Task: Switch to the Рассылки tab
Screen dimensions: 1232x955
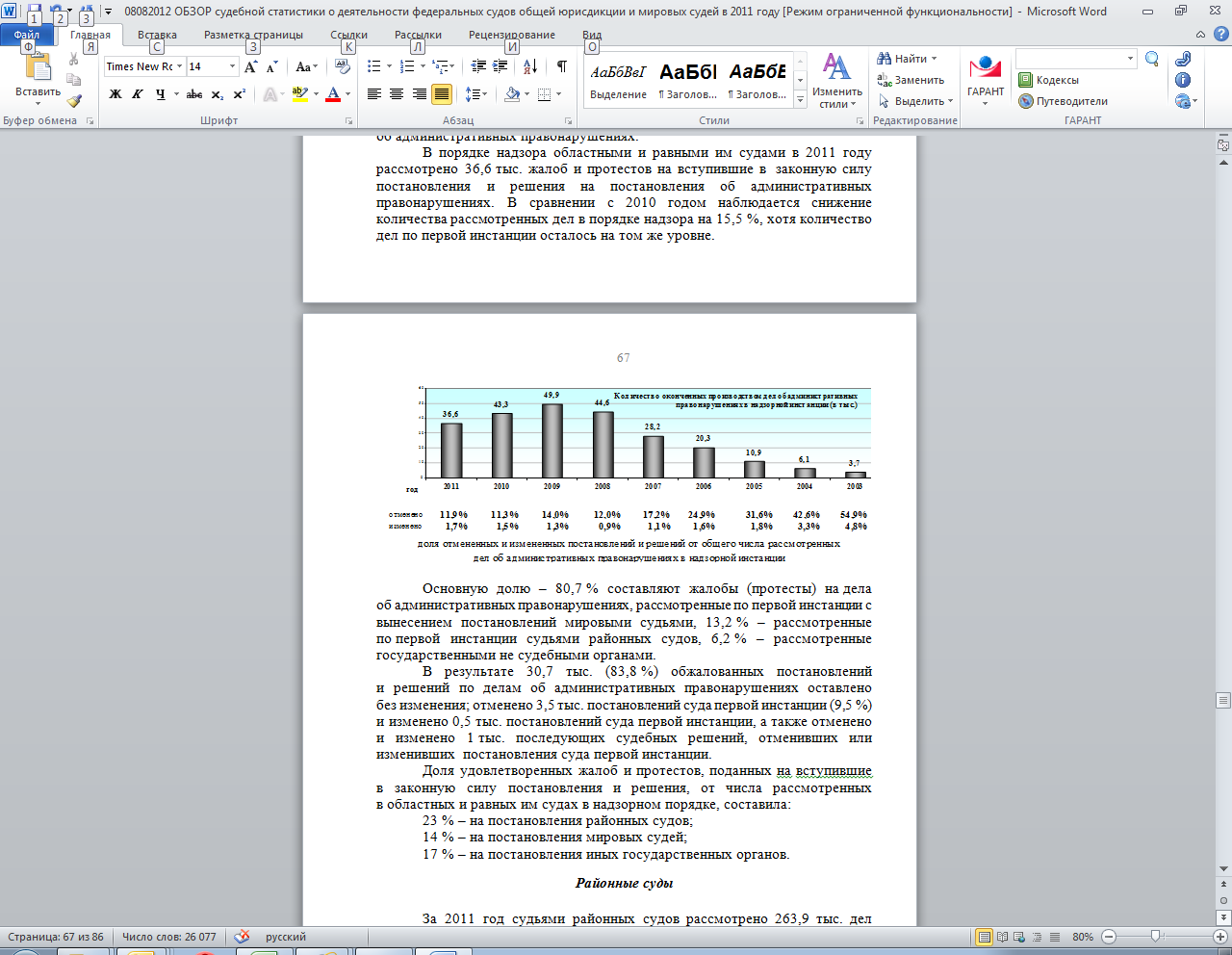Action: point(418,35)
